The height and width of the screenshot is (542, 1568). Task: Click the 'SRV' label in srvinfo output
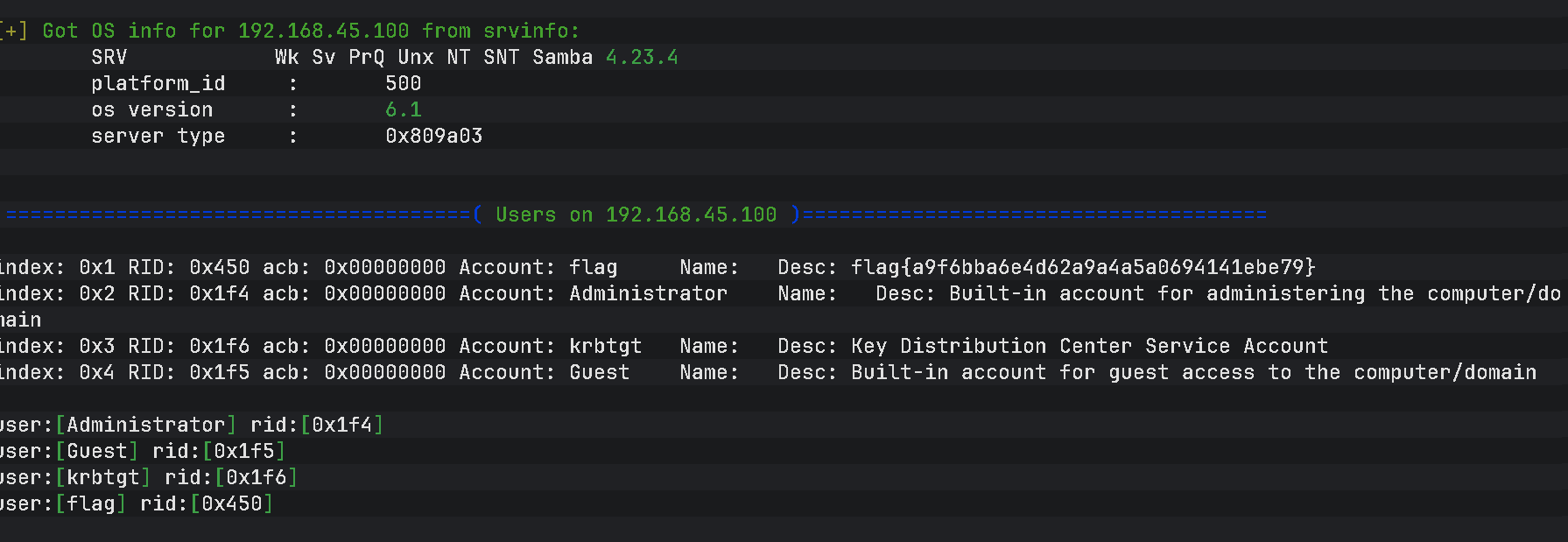109,57
